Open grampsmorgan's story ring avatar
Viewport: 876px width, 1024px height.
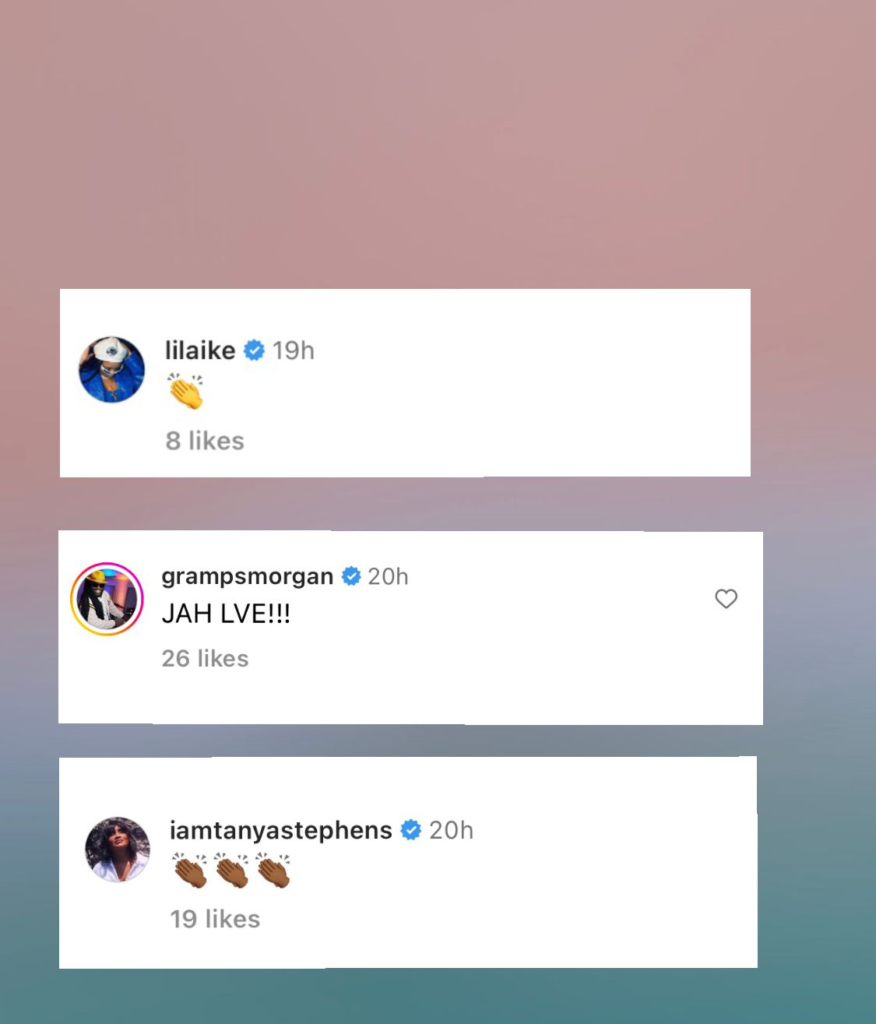coord(107,599)
